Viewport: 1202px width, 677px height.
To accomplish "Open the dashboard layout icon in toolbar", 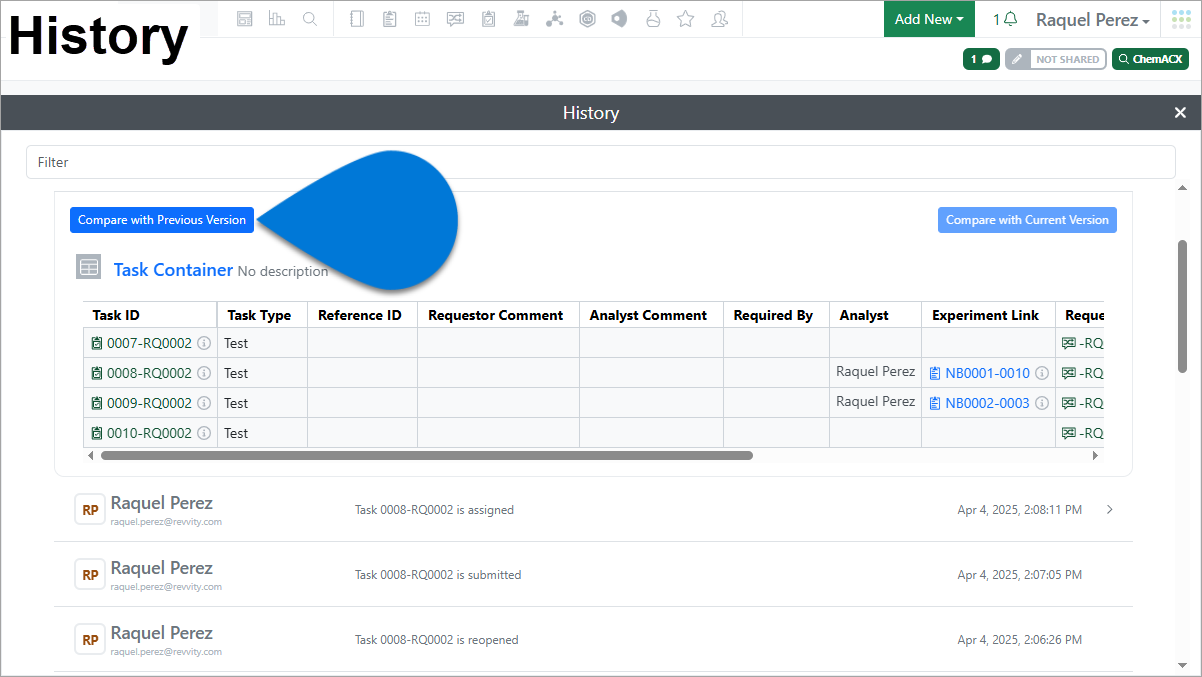I will (x=245, y=19).
